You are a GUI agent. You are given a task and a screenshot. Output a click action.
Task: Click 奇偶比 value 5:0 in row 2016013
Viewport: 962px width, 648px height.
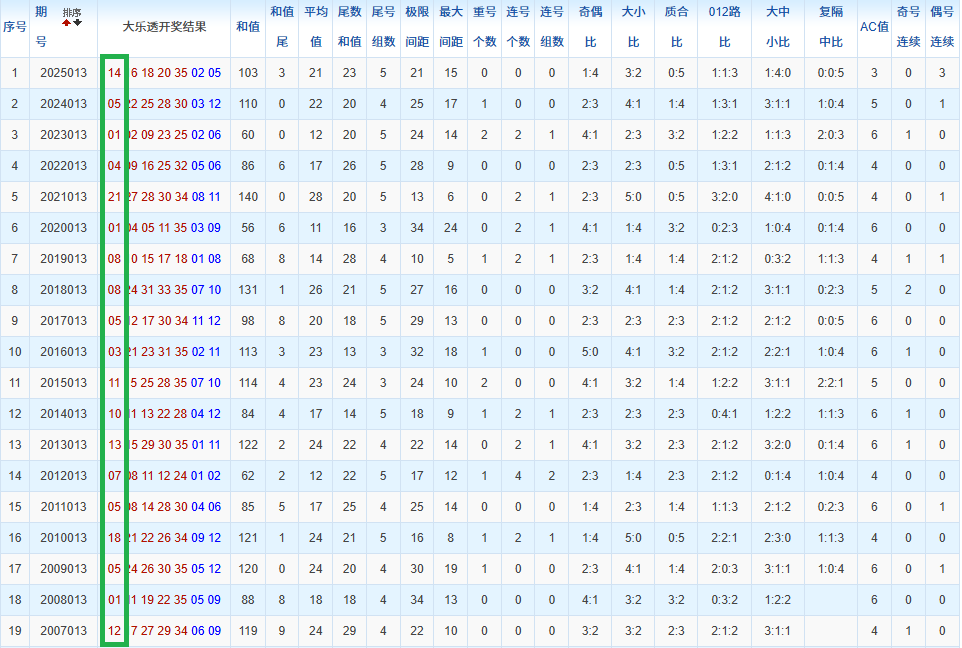click(590, 352)
